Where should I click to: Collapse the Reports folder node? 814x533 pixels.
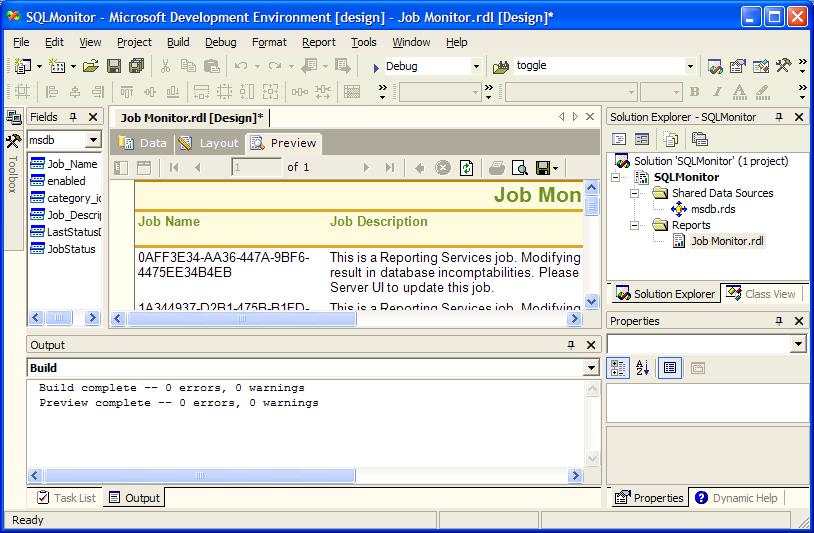[634, 226]
